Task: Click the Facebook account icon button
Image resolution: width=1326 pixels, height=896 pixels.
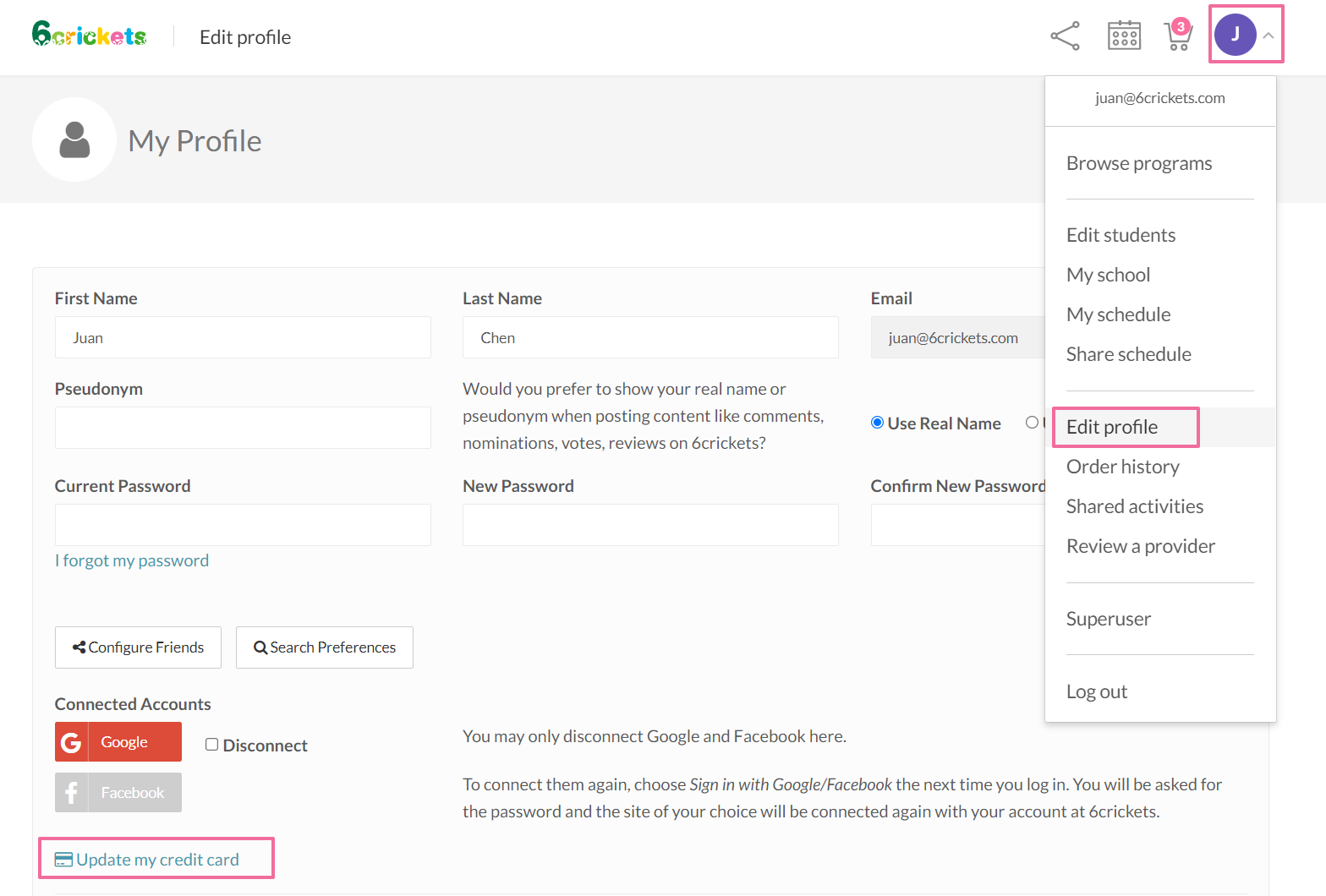Action: [118, 792]
